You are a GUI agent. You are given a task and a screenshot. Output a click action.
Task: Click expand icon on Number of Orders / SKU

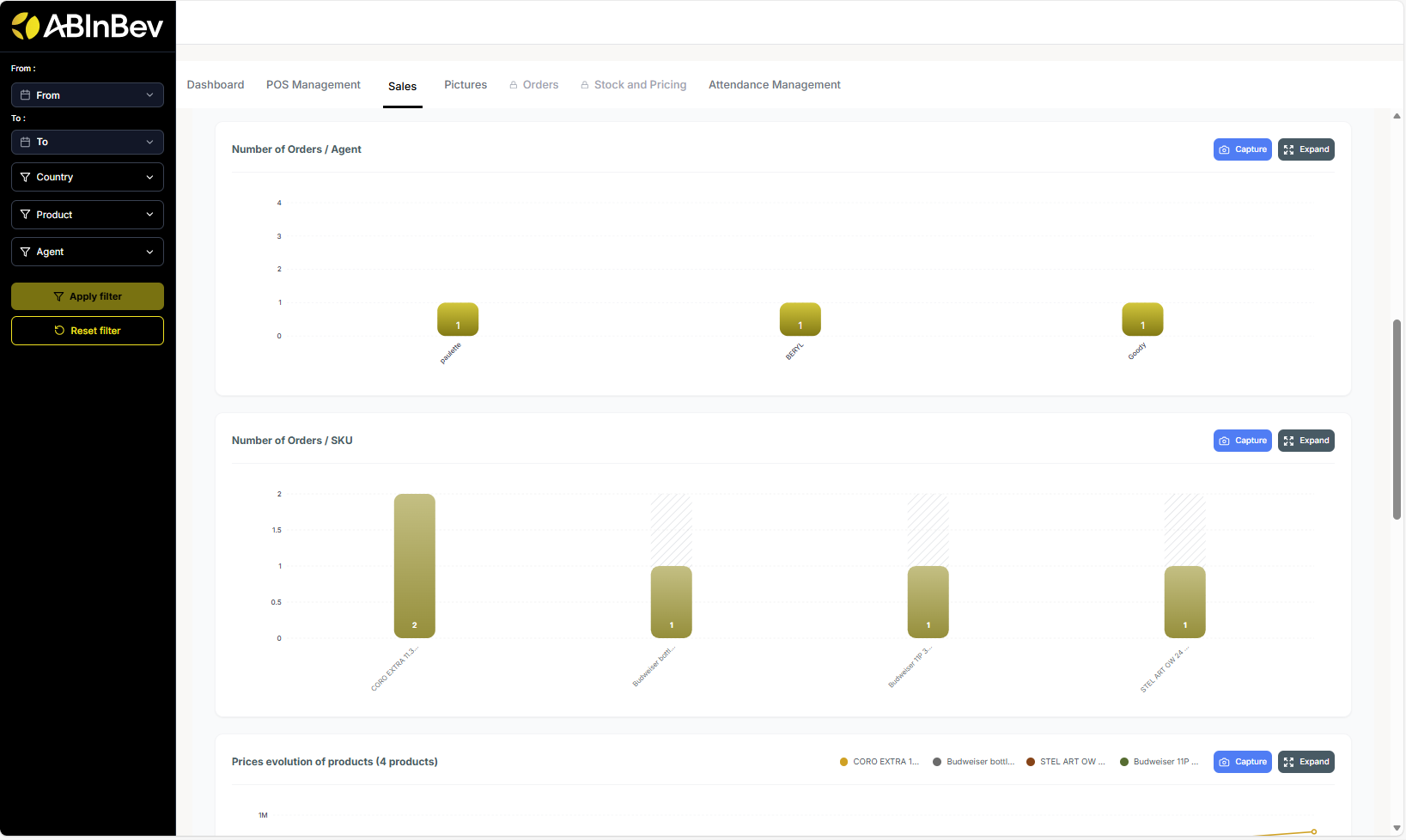click(1288, 441)
